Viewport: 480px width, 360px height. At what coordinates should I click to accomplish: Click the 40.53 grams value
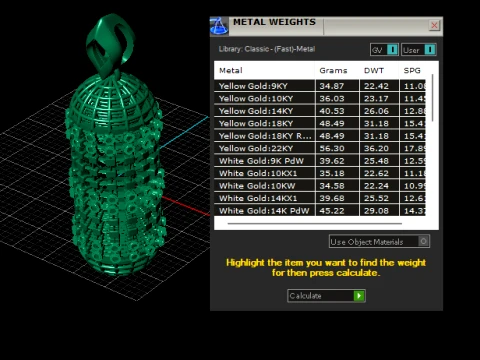click(332, 111)
